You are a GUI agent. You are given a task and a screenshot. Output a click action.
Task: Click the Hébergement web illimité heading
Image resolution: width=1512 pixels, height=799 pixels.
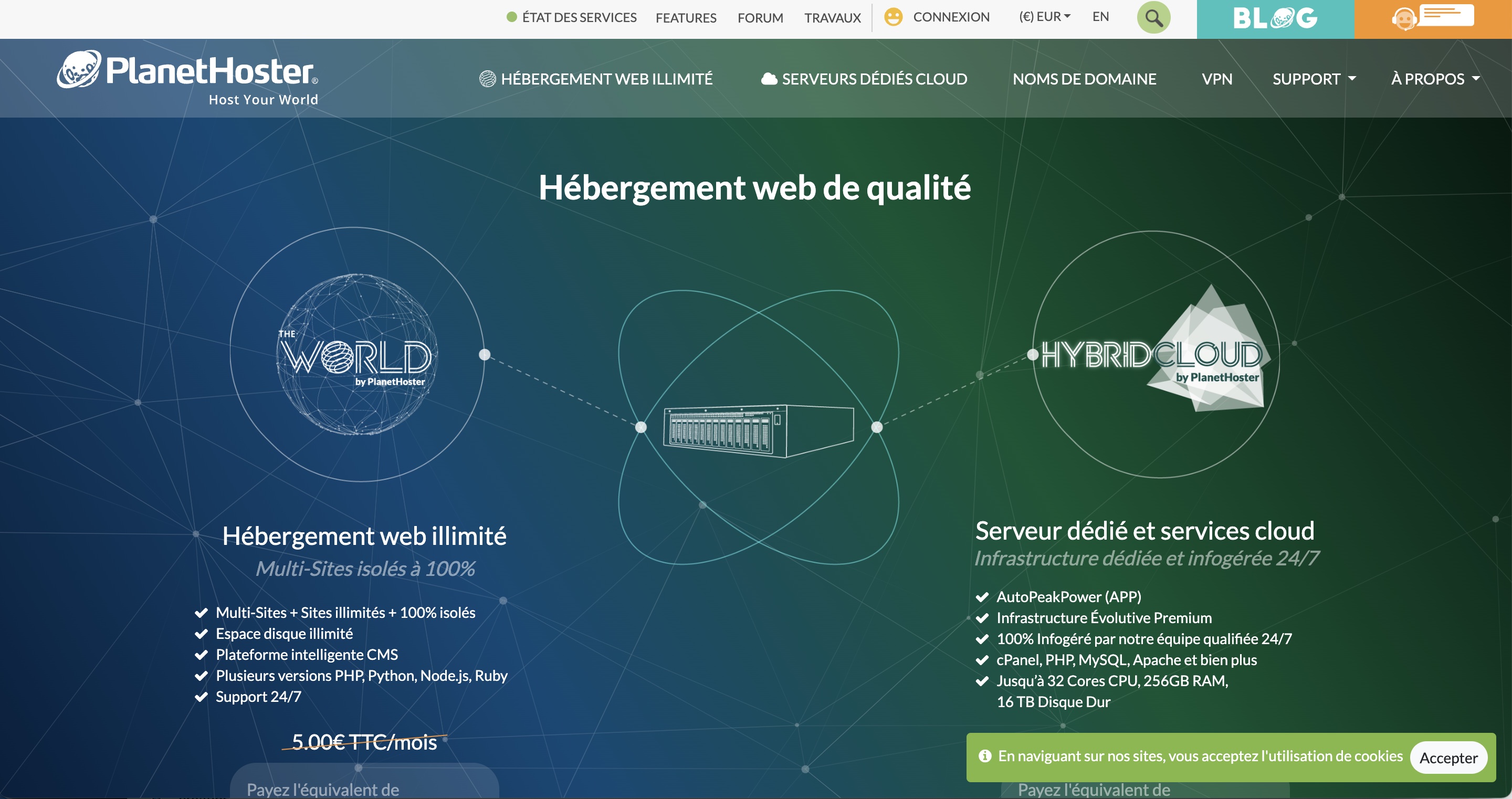point(364,535)
